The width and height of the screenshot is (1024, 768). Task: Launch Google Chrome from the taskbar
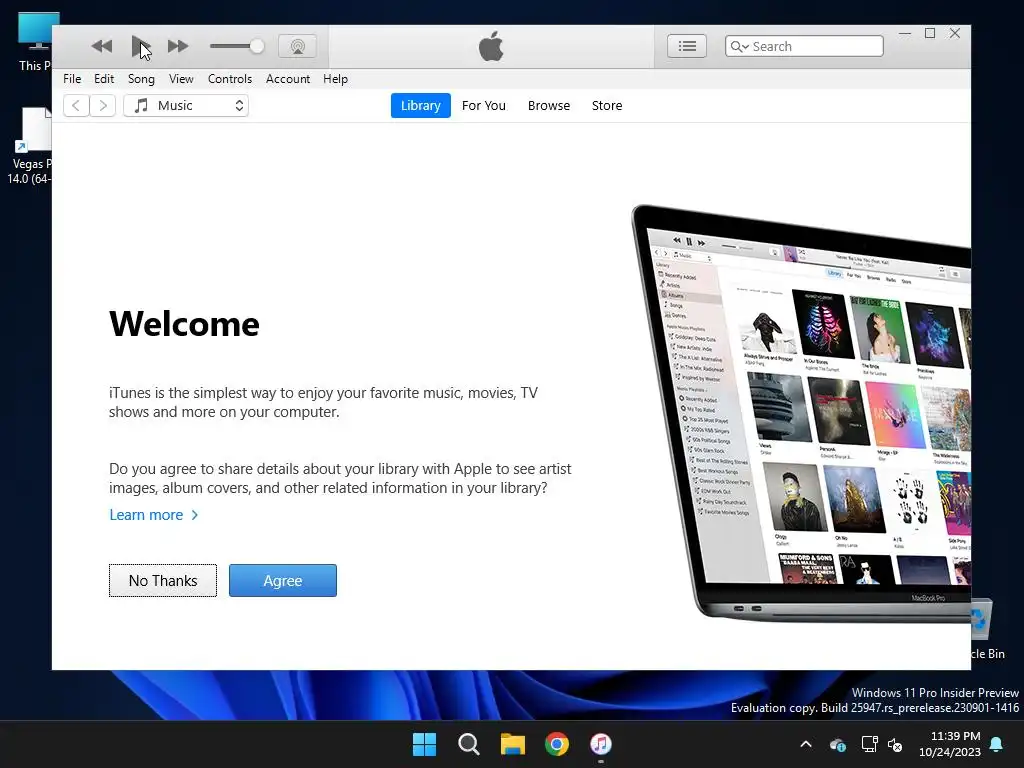coord(557,744)
